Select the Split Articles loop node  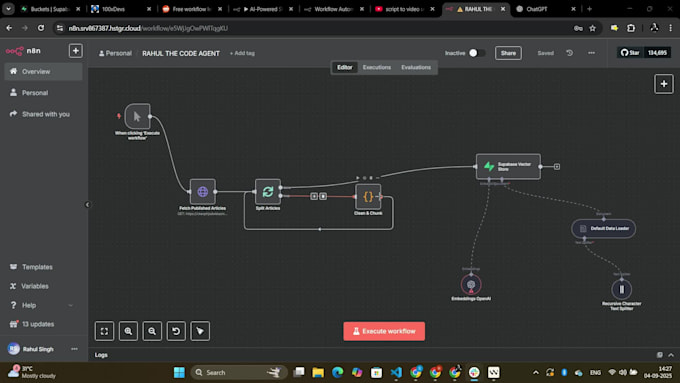(268, 191)
